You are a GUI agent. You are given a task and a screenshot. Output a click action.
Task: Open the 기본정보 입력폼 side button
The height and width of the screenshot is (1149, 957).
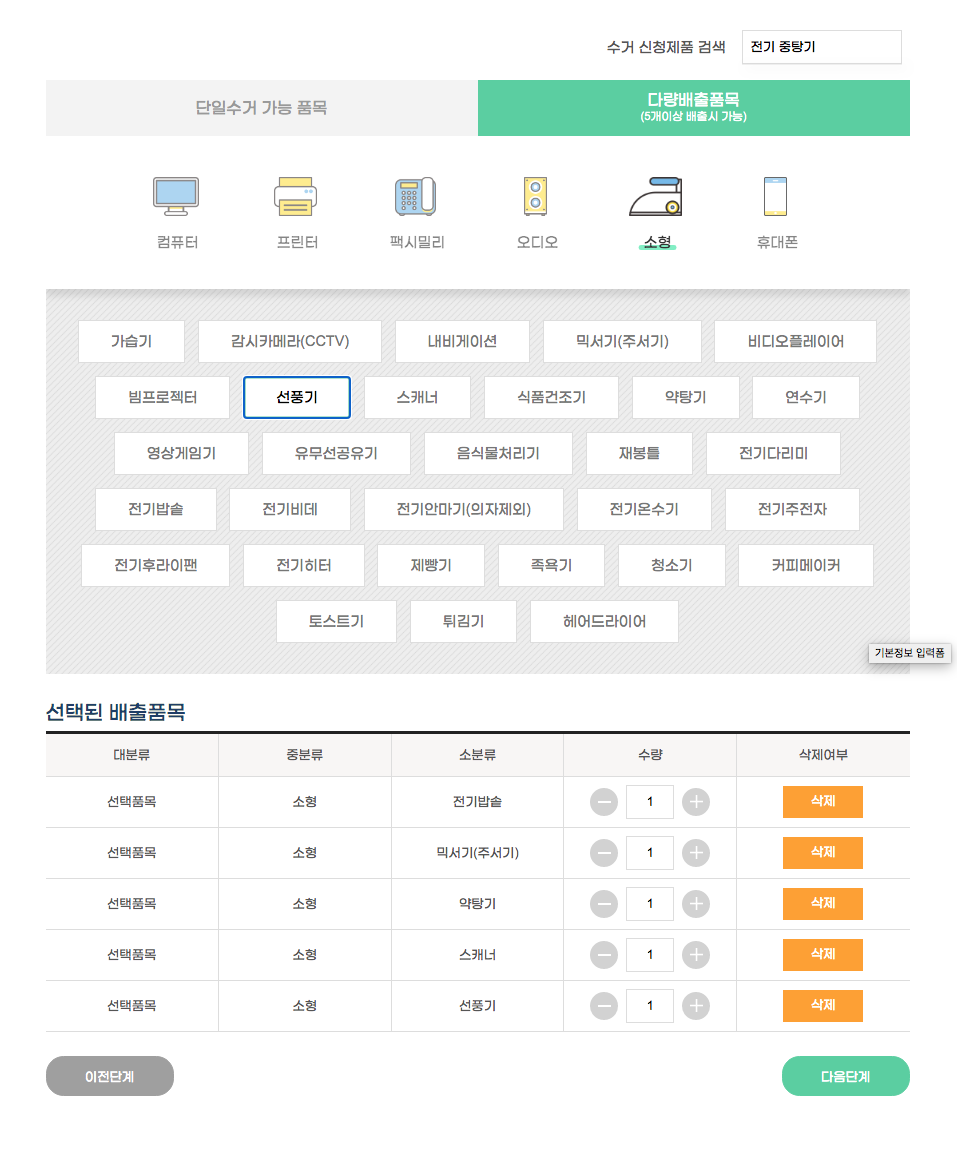(x=909, y=653)
